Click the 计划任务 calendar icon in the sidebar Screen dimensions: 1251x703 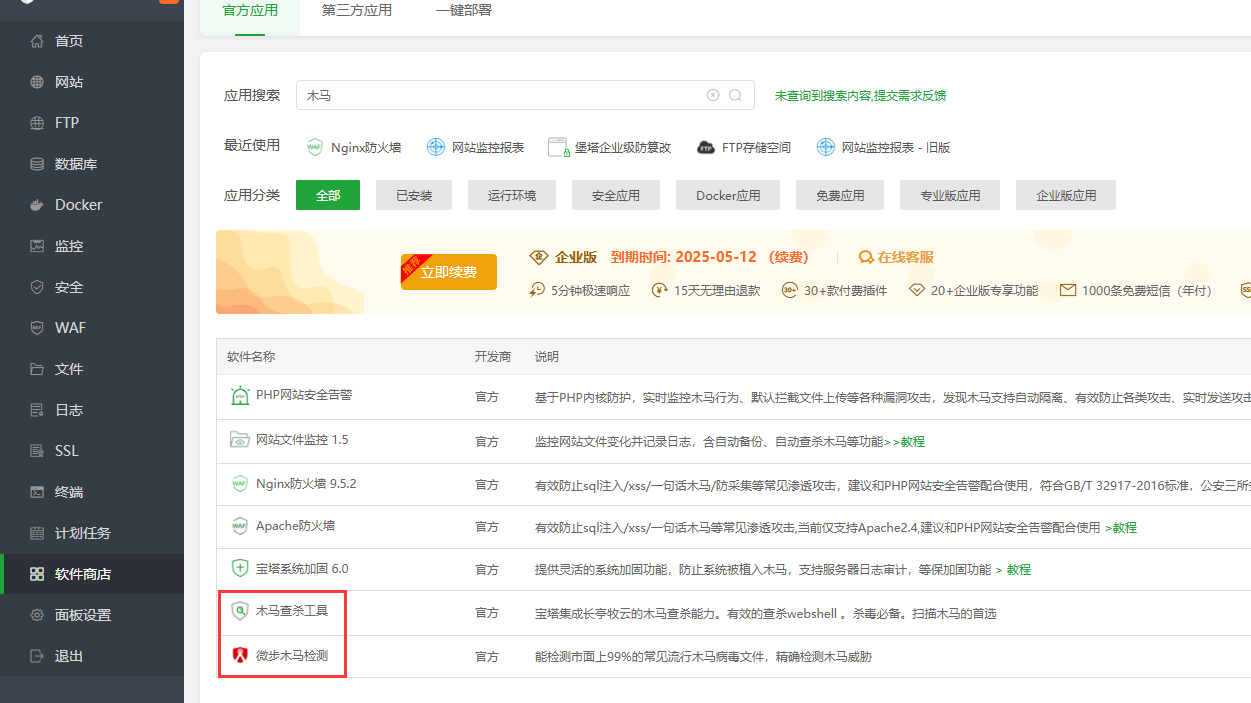point(37,533)
